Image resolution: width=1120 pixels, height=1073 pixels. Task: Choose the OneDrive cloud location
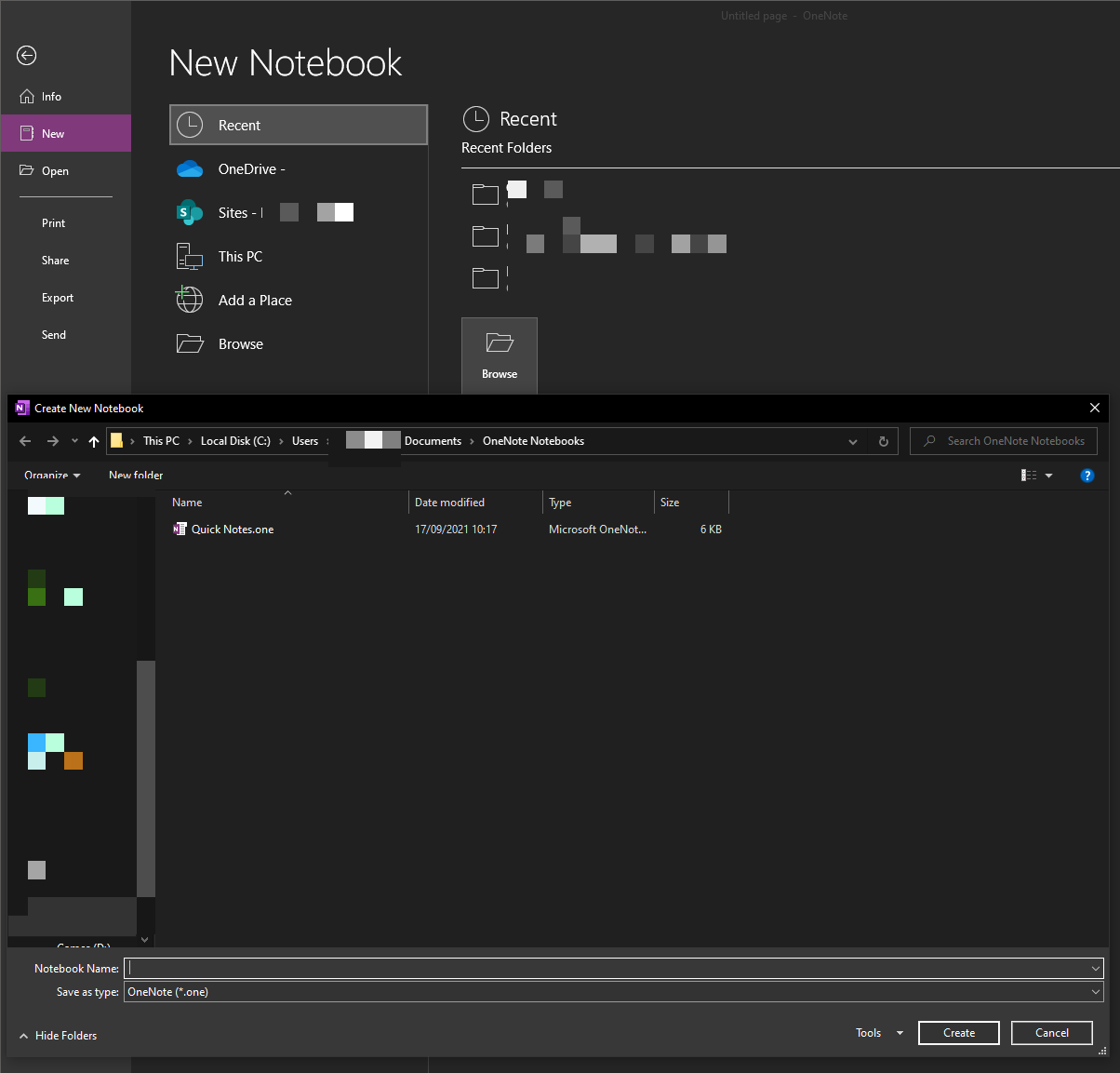[x=299, y=169]
